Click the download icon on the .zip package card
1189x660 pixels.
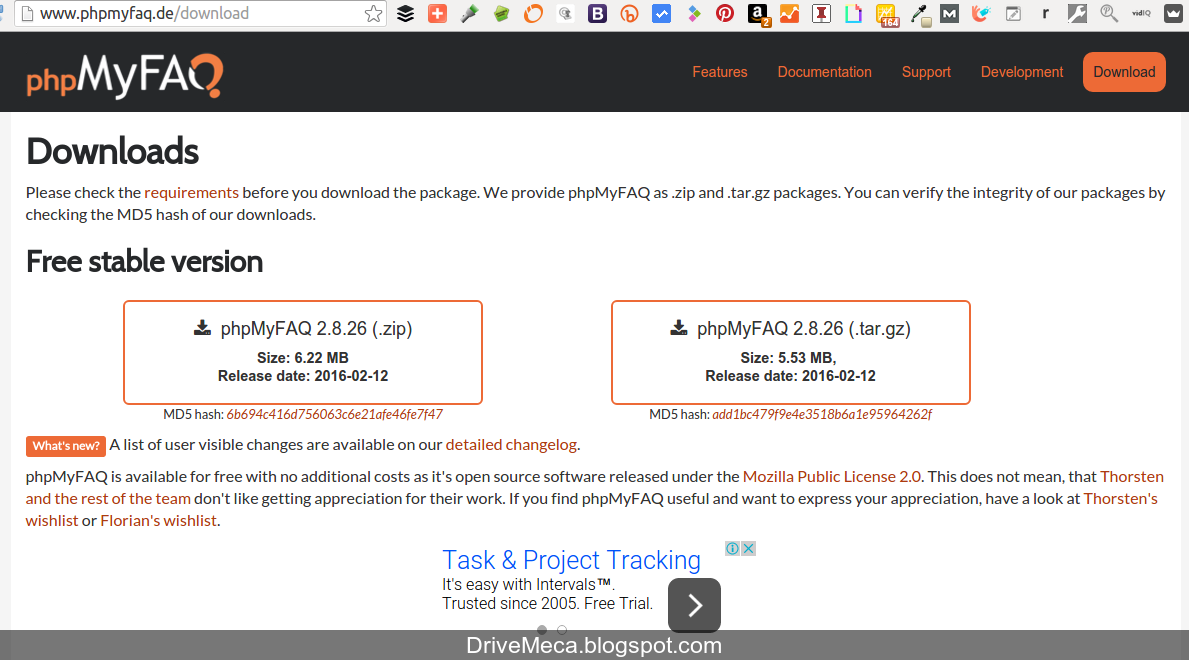(204, 327)
